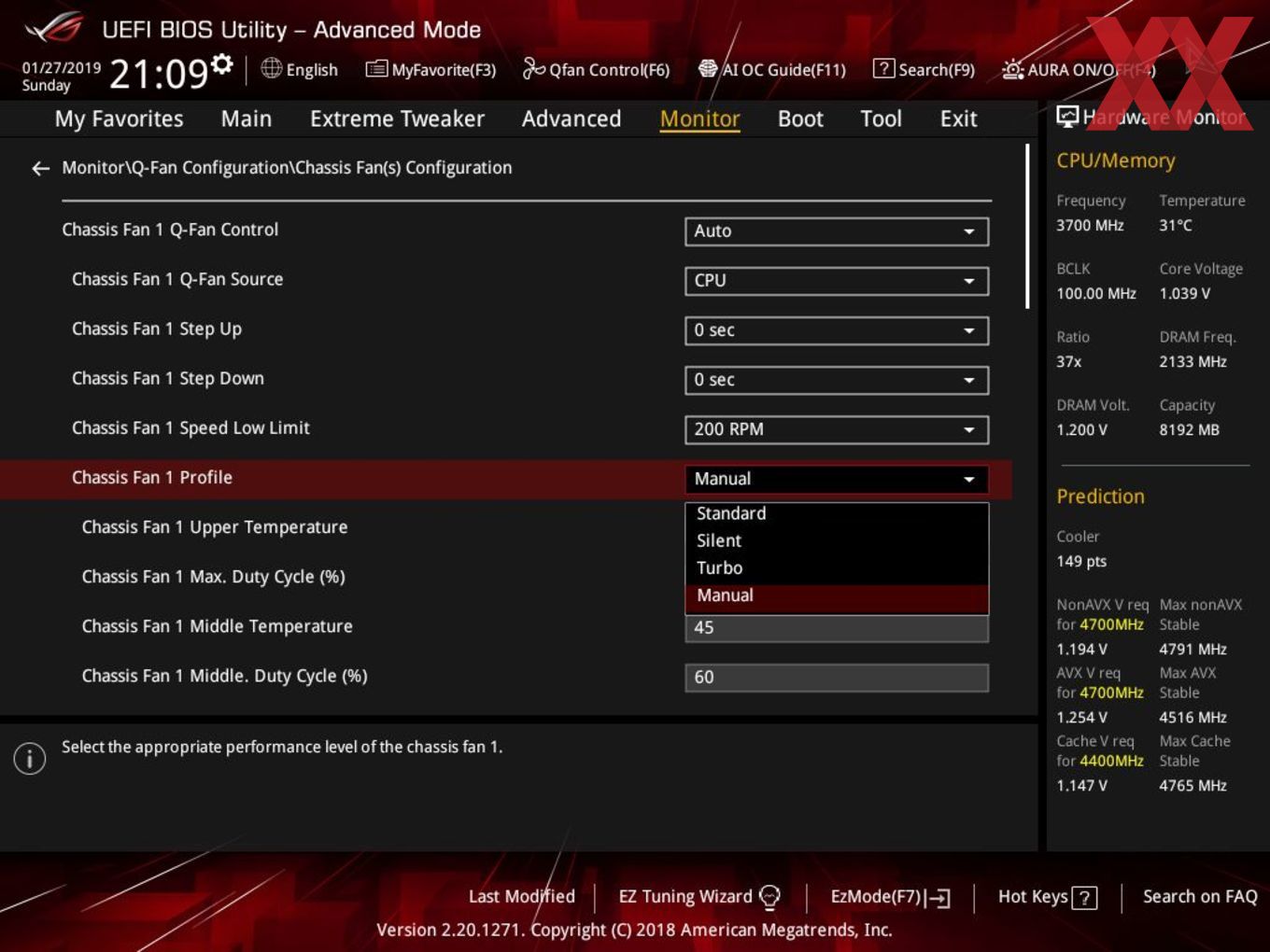Click the 31°C temperature reading
Image resolution: width=1270 pixels, height=952 pixels.
click(1176, 225)
